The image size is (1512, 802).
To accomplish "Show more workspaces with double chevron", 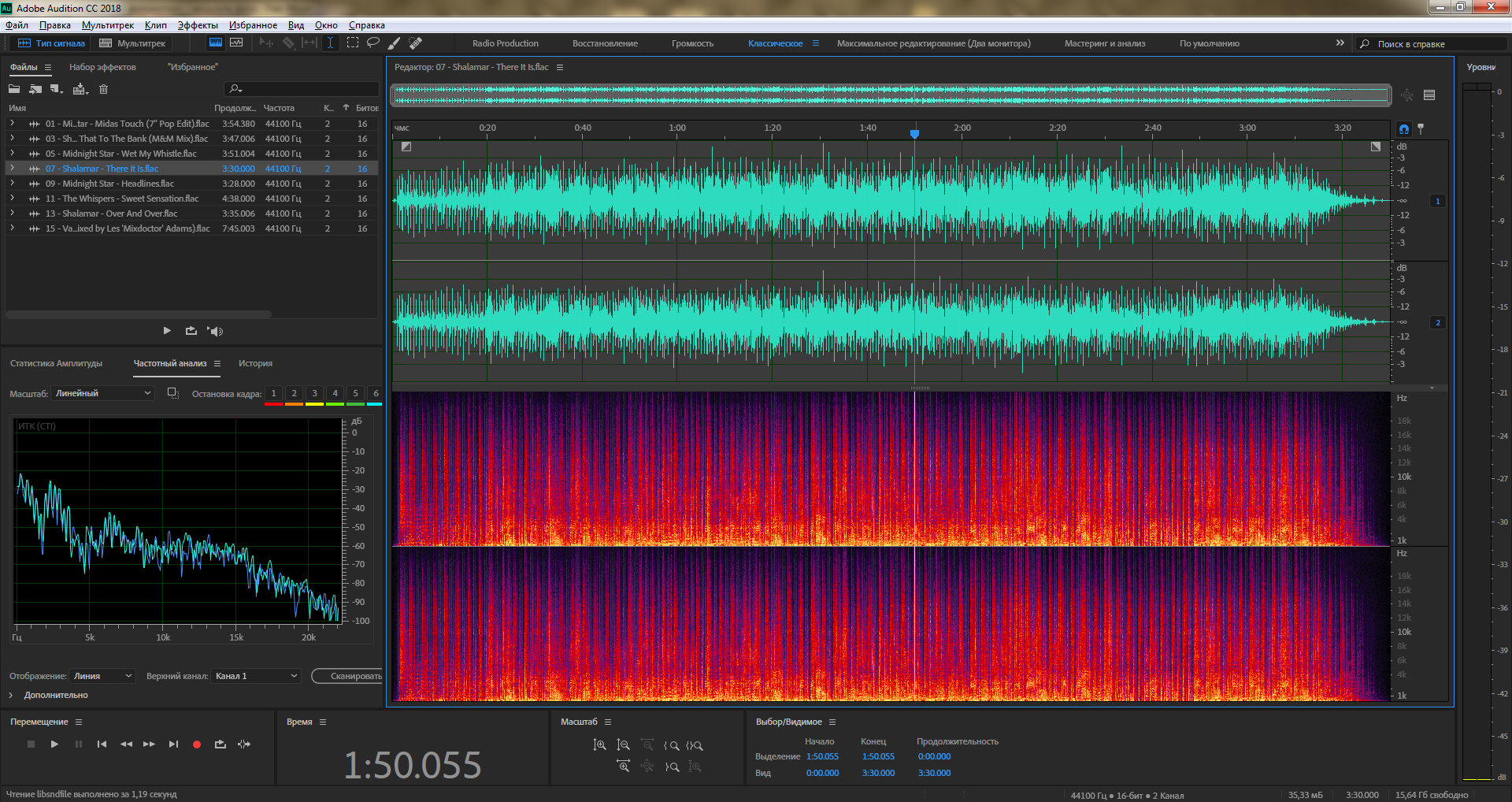I will coord(1340,43).
